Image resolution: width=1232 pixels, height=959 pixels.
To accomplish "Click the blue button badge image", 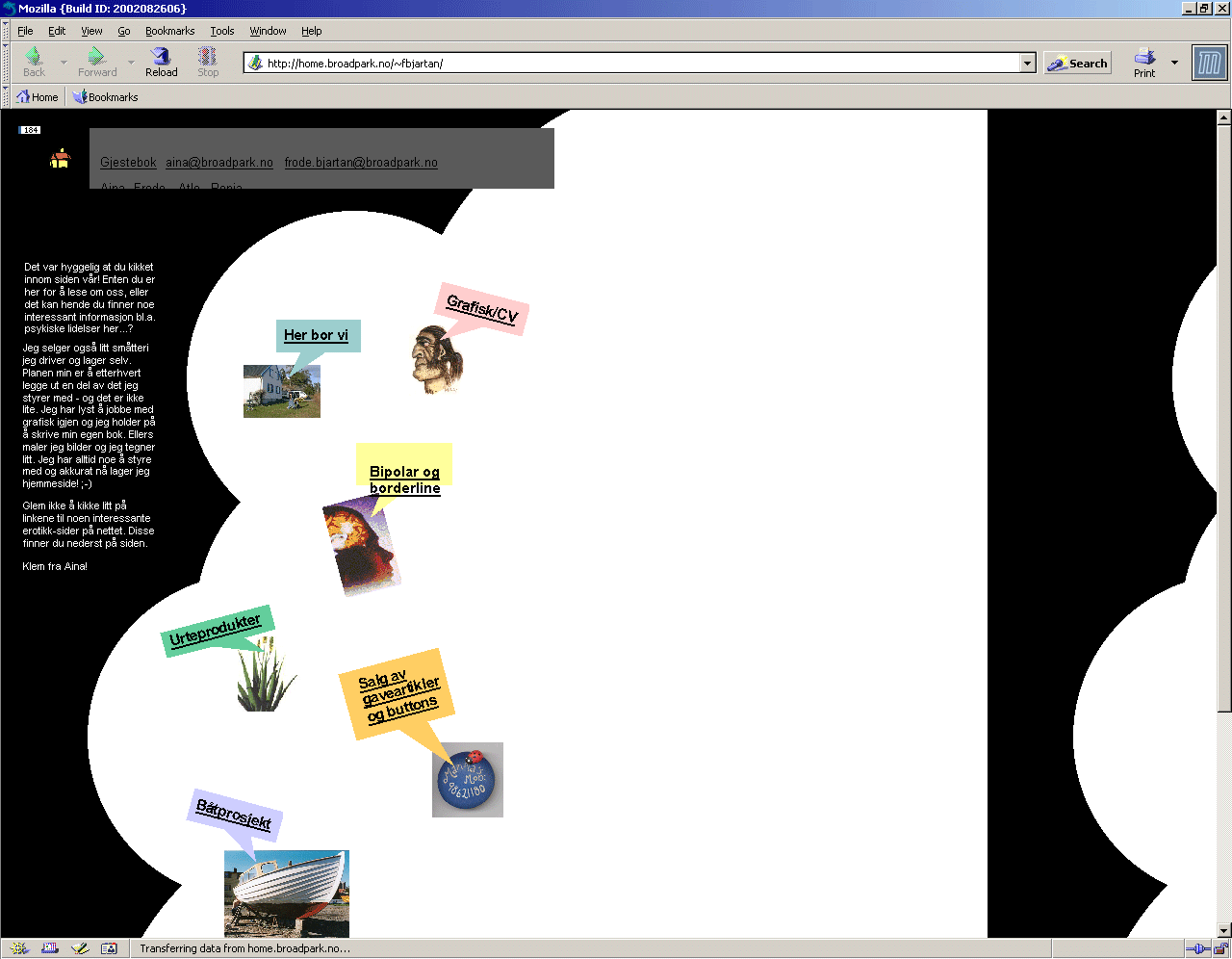I will click(x=468, y=780).
